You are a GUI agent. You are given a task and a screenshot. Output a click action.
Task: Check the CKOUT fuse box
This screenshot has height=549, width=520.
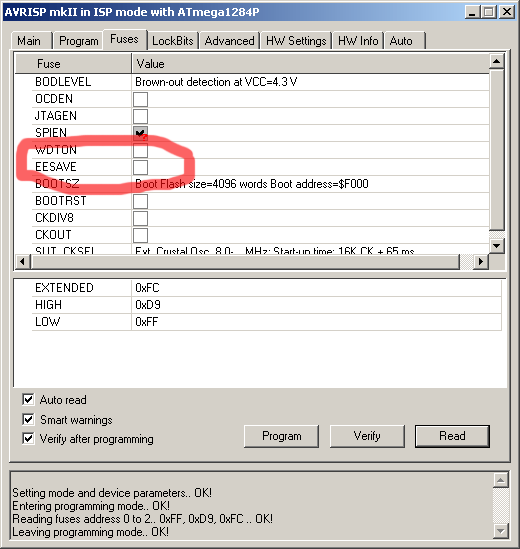(x=140, y=235)
